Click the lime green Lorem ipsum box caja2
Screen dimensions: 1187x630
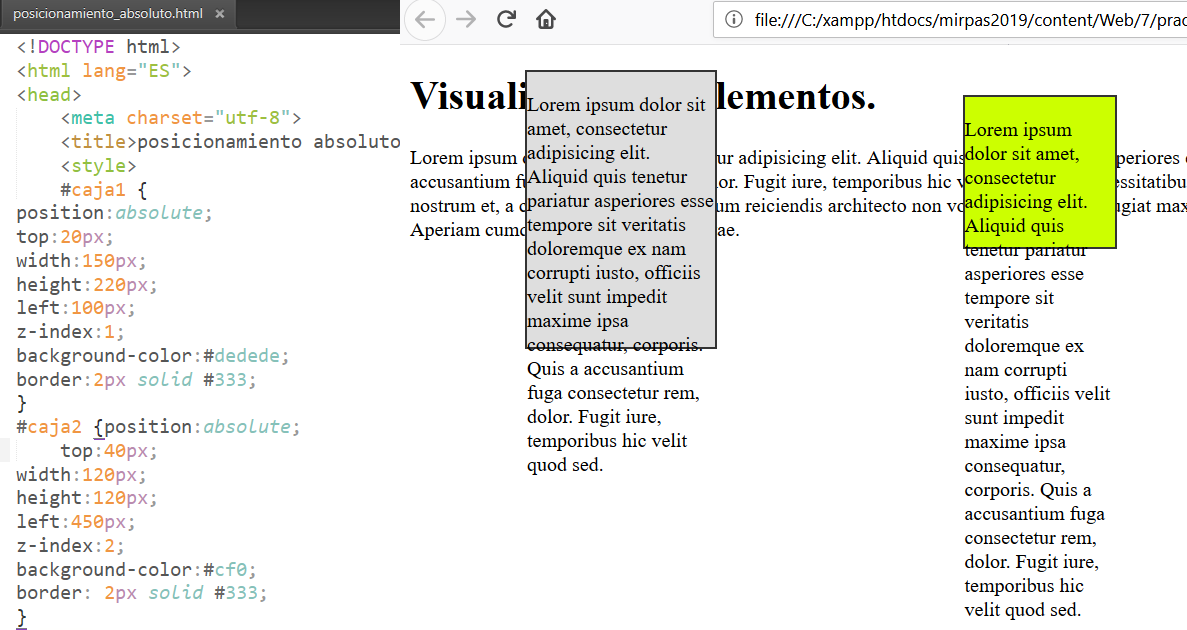coord(1040,172)
